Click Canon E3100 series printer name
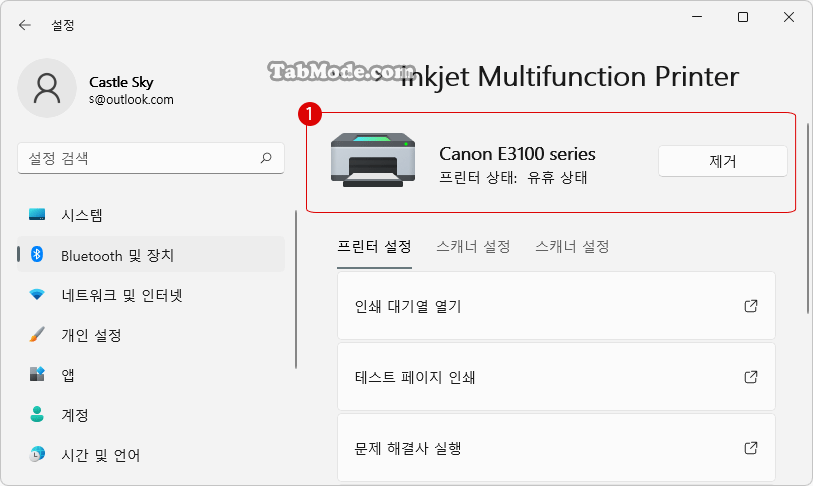Viewport: 813px width, 486px height. click(517, 154)
